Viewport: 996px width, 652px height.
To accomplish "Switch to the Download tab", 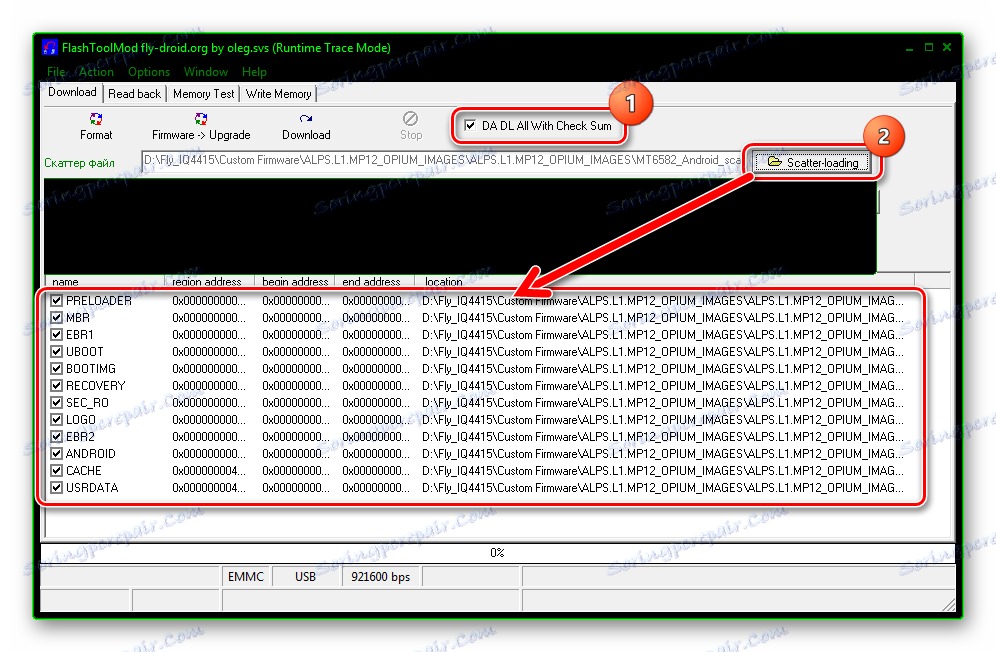I will click(72, 92).
